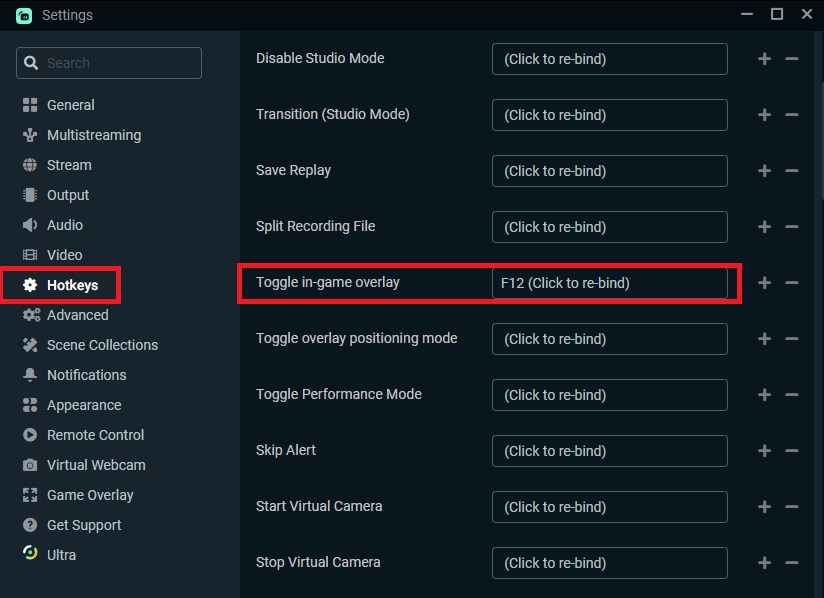Click the Virtual Webcam camera icon
The width and height of the screenshot is (824, 598).
[29, 465]
